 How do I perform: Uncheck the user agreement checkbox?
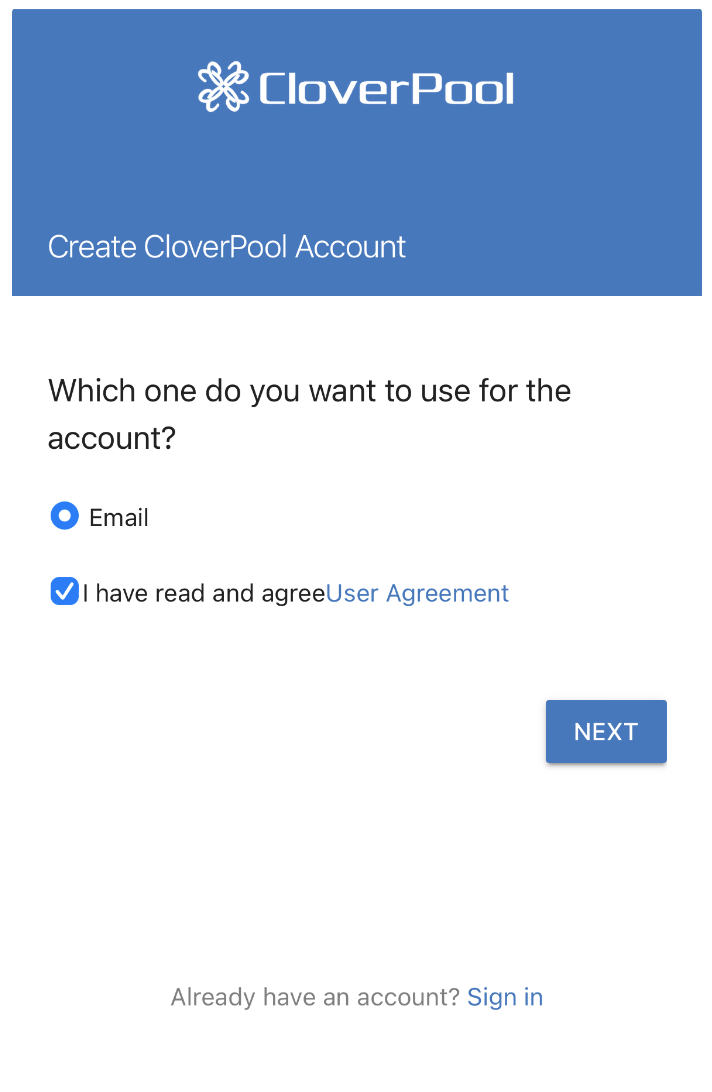click(x=64, y=592)
